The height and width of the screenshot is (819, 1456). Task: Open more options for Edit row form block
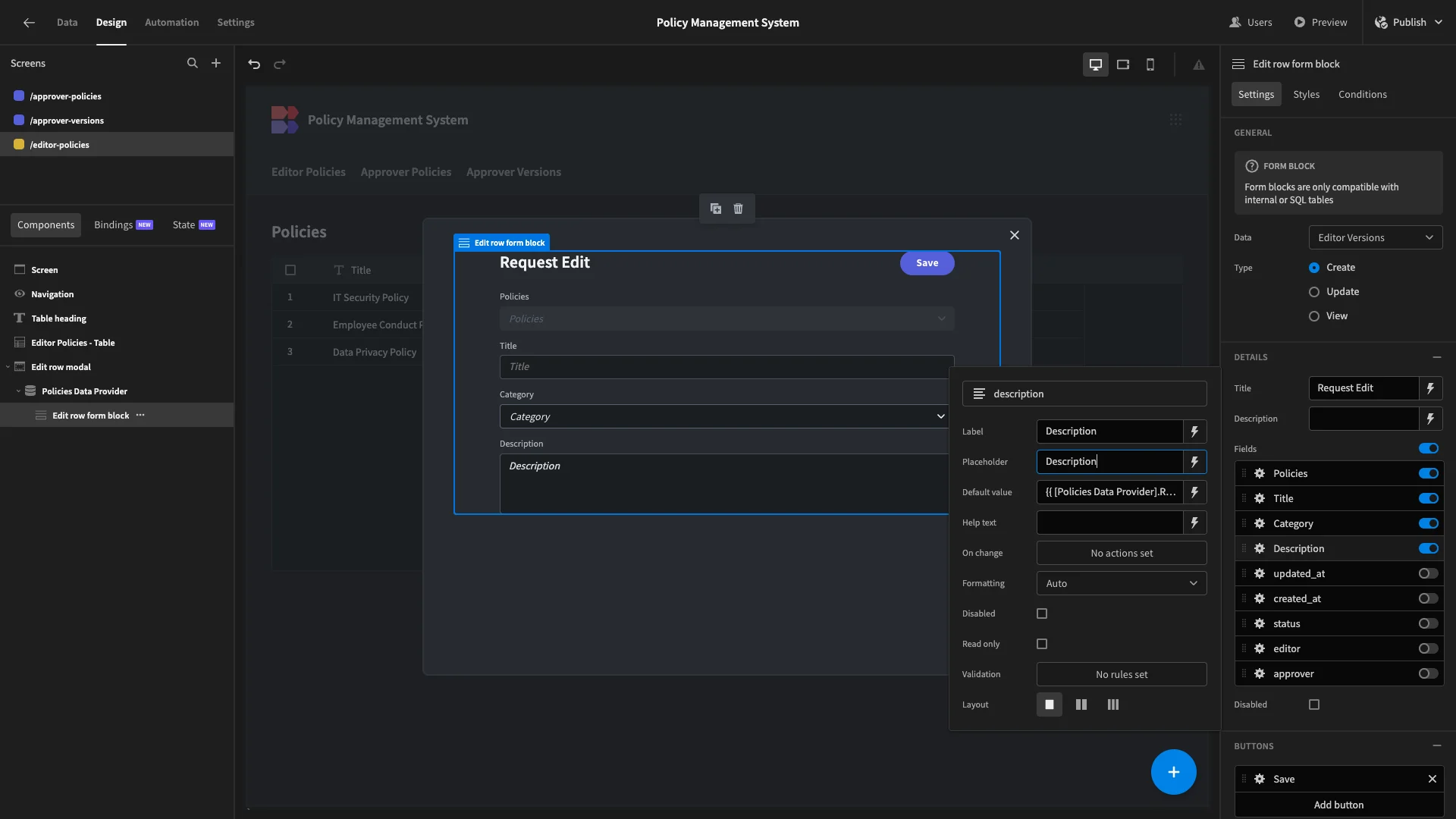click(140, 416)
